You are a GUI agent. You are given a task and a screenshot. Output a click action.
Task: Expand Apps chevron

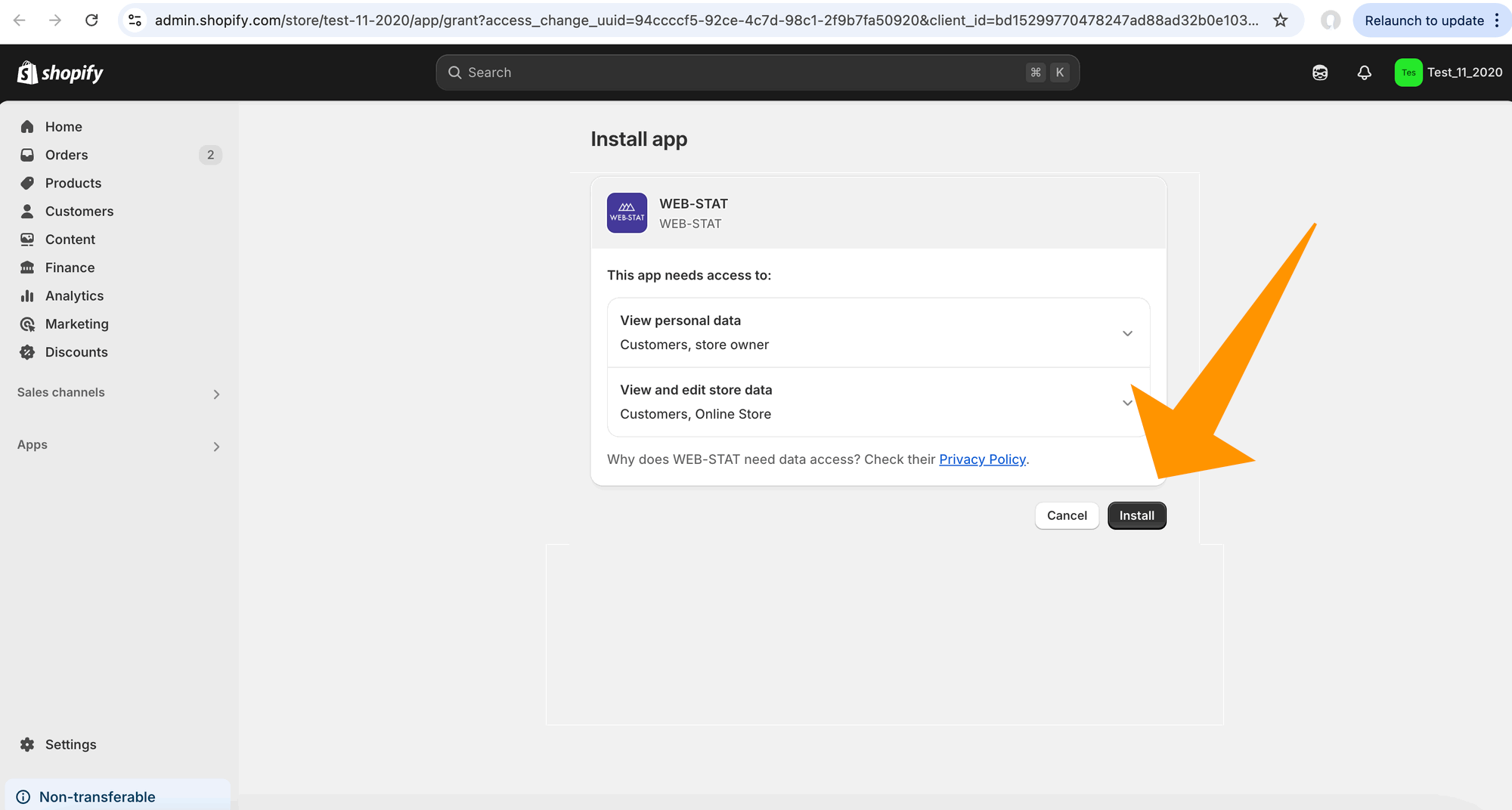pyautogui.click(x=216, y=447)
